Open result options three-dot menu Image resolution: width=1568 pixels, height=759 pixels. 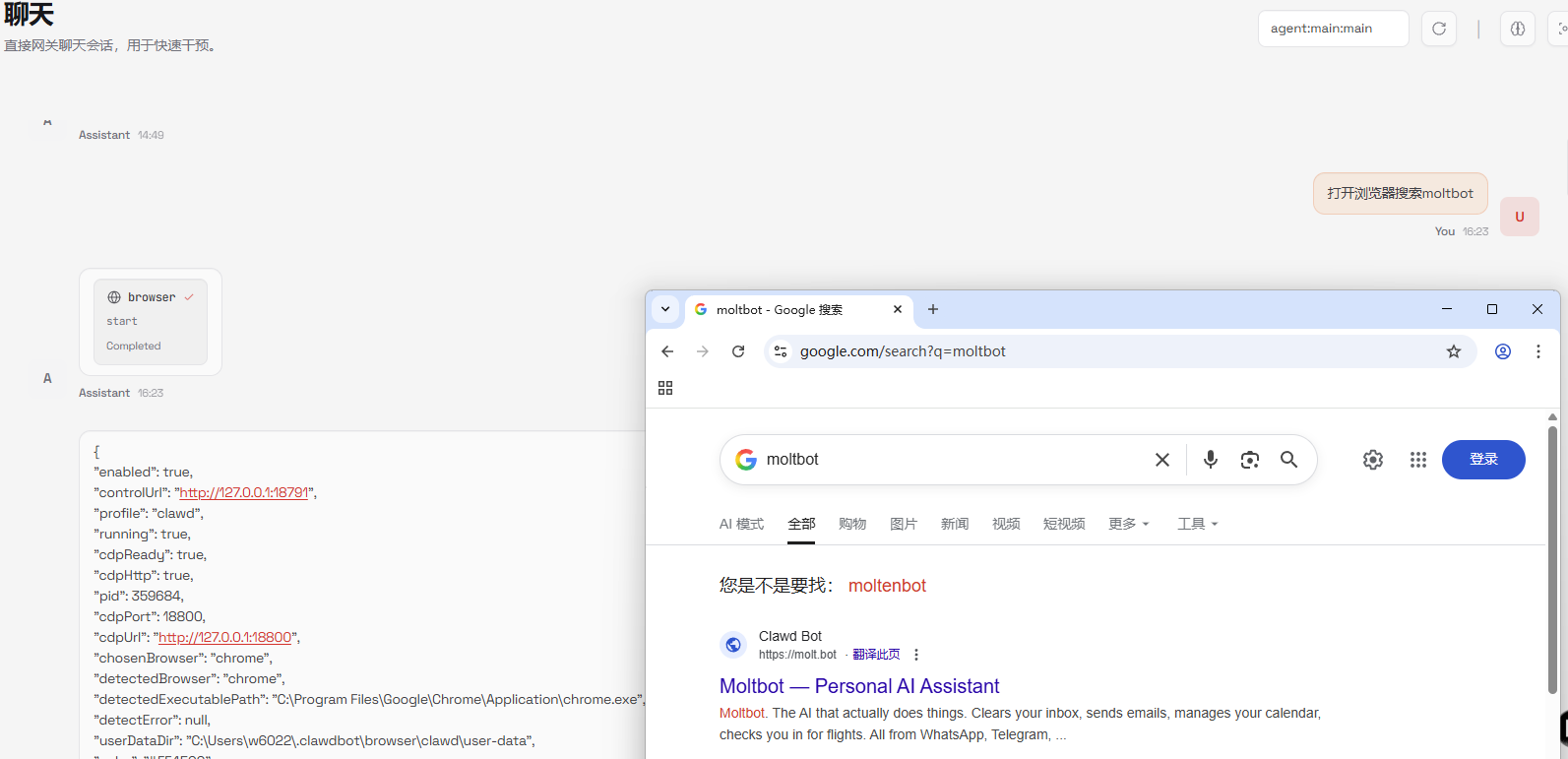[x=916, y=655]
